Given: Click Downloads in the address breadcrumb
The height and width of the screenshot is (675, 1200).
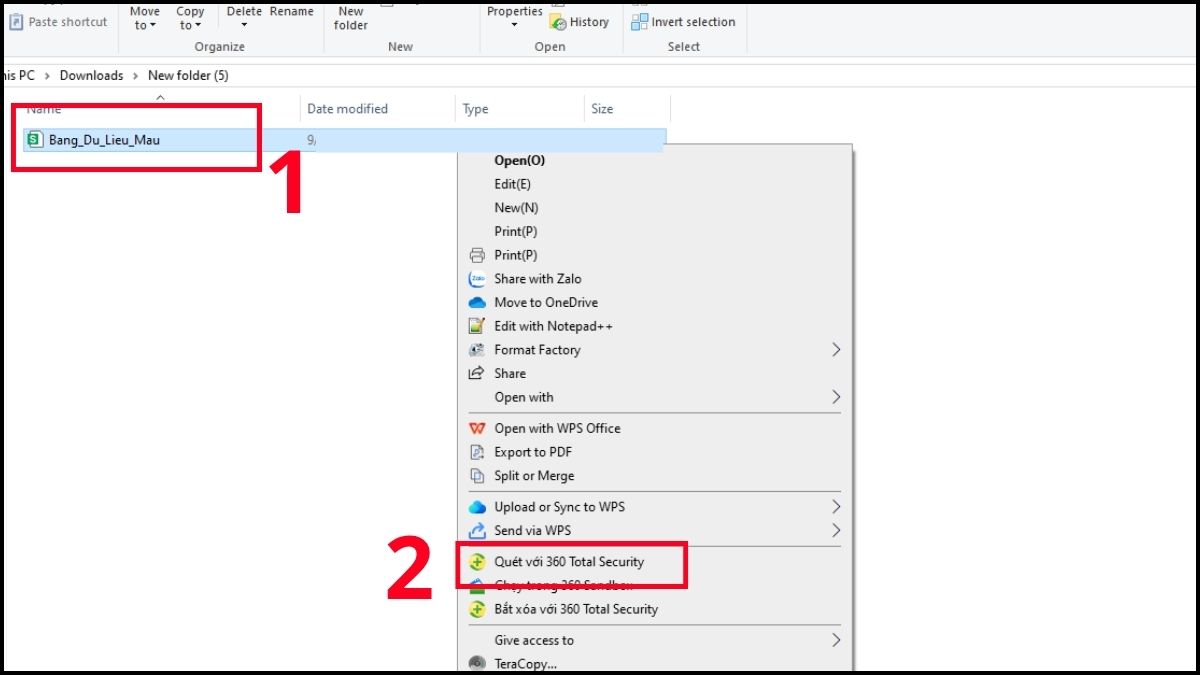Looking at the screenshot, I should tap(91, 75).
